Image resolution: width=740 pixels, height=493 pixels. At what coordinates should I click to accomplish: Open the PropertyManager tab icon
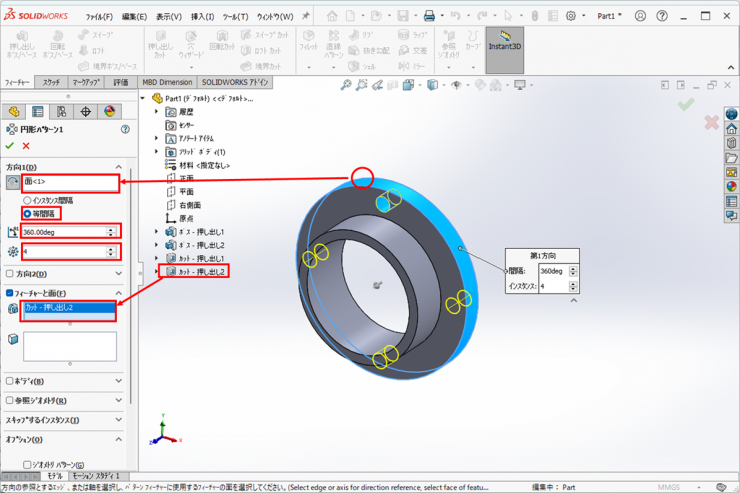37,112
